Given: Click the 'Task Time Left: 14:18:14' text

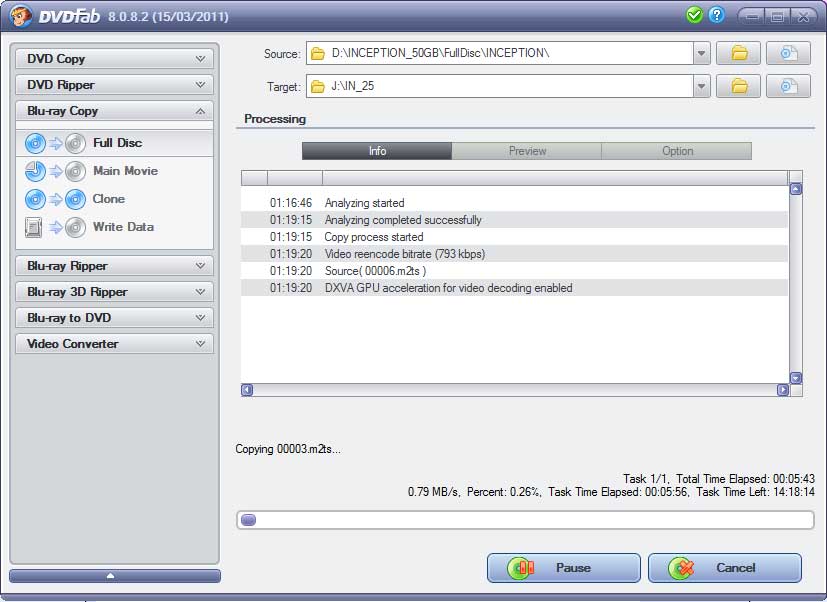Looking at the screenshot, I should [x=755, y=492].
